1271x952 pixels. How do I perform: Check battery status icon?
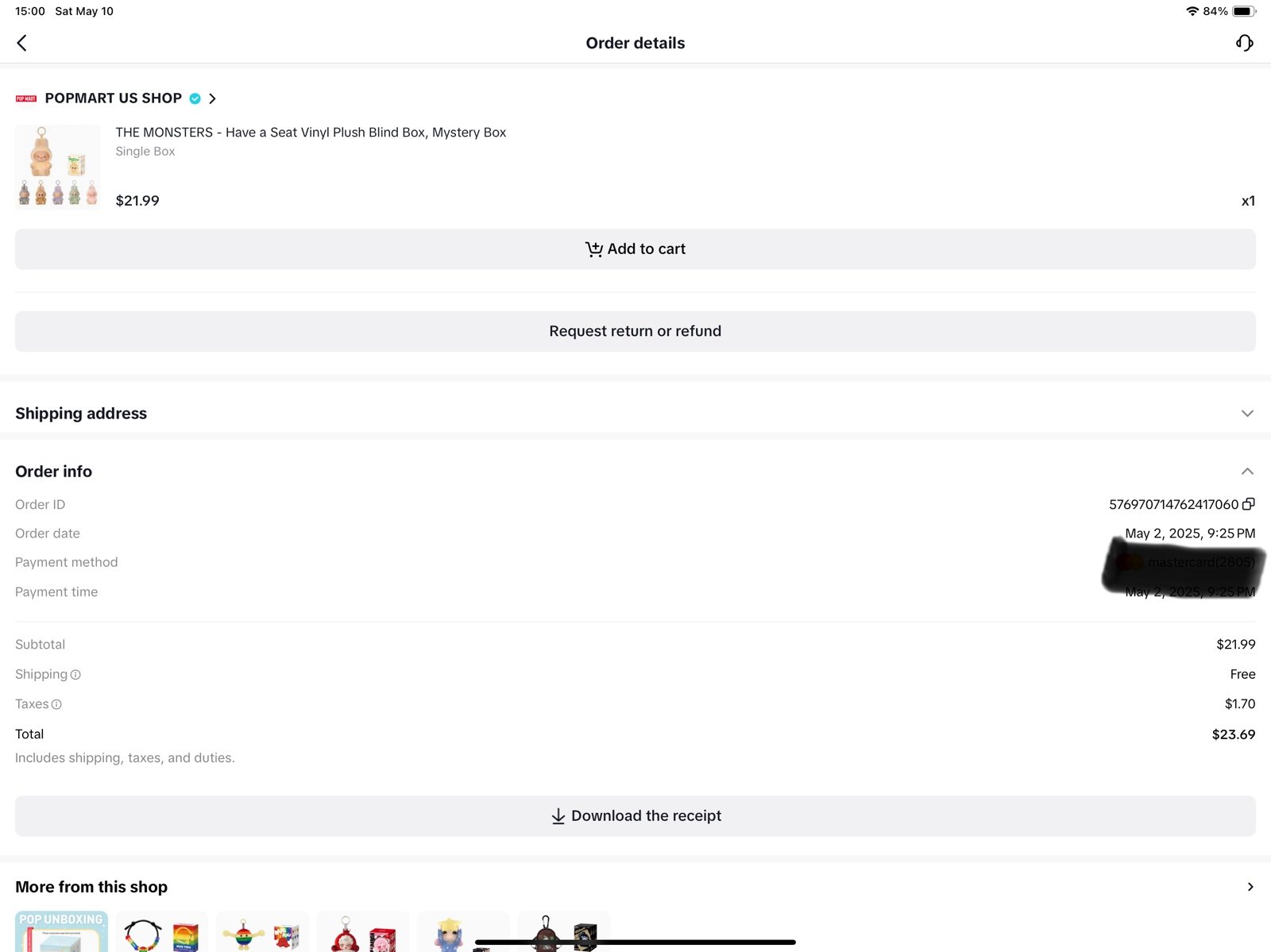[x=1244, y=11]
